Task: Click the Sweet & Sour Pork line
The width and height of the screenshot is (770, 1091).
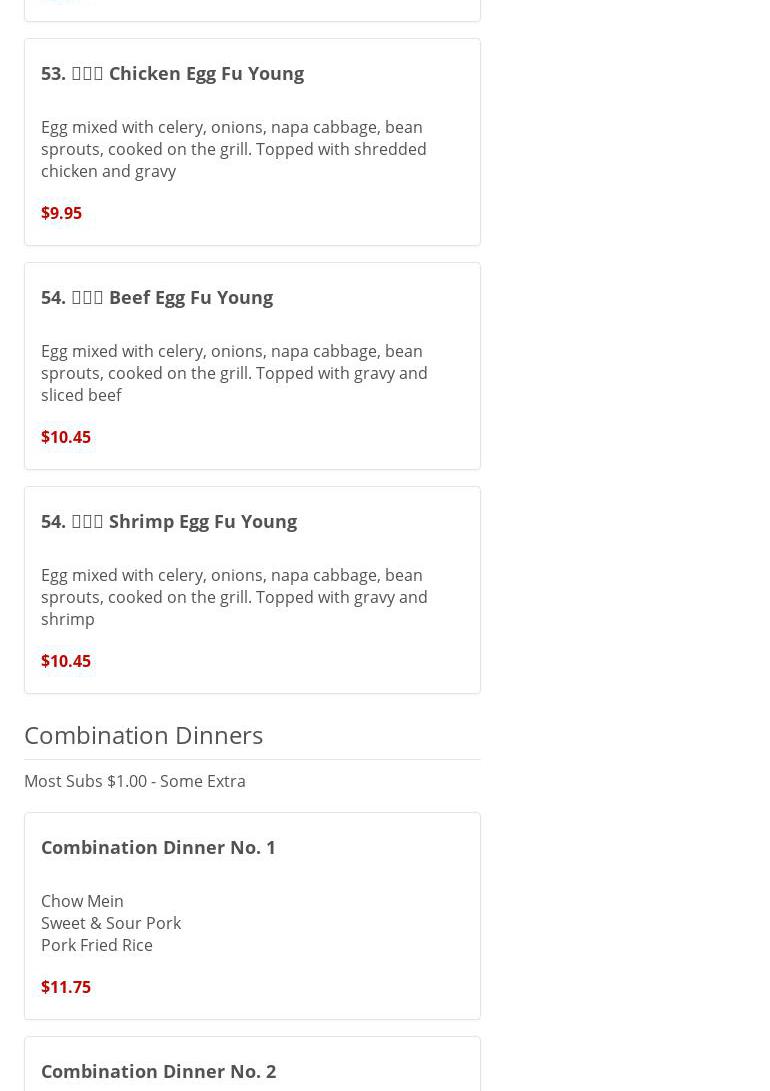Action: (x=111, y=923)
